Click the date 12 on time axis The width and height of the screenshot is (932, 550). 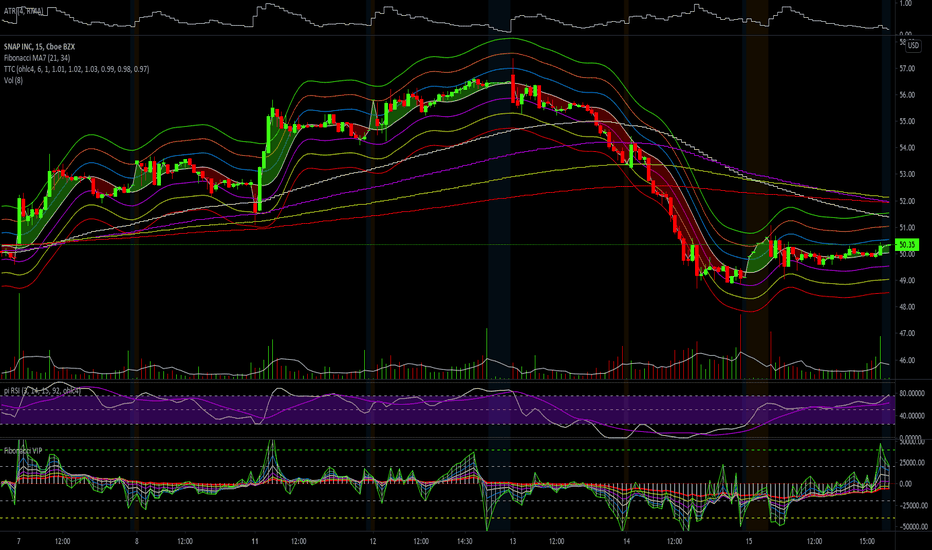click(x=373, y=542)
